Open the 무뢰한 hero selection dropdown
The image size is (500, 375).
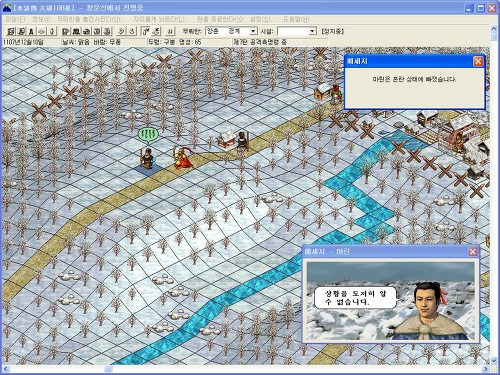click(254, 31)
